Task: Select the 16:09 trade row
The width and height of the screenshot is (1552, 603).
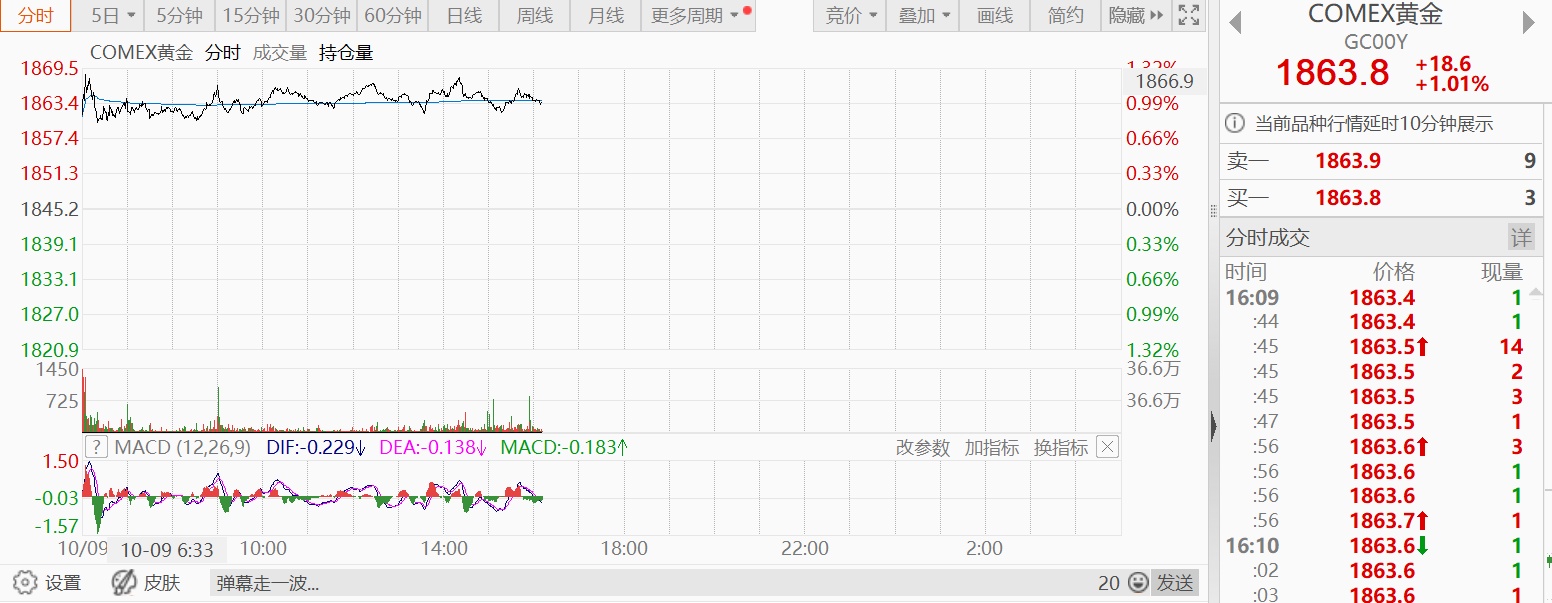Action: pos(1374,297)
